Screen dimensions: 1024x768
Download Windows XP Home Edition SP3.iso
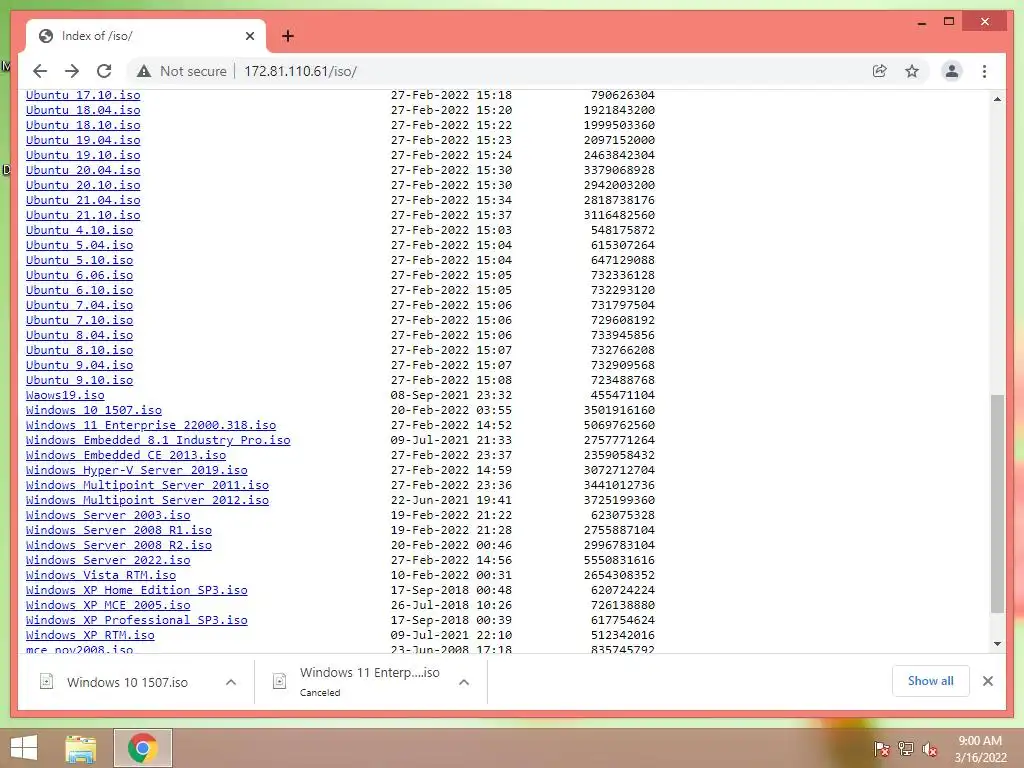pyautogui.click(x=136, y=591)
